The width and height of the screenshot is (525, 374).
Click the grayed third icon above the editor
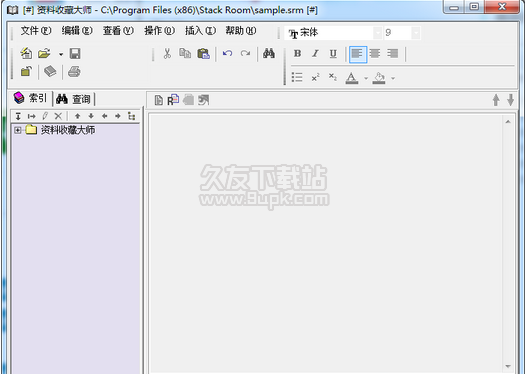click(x=189, y=100)
